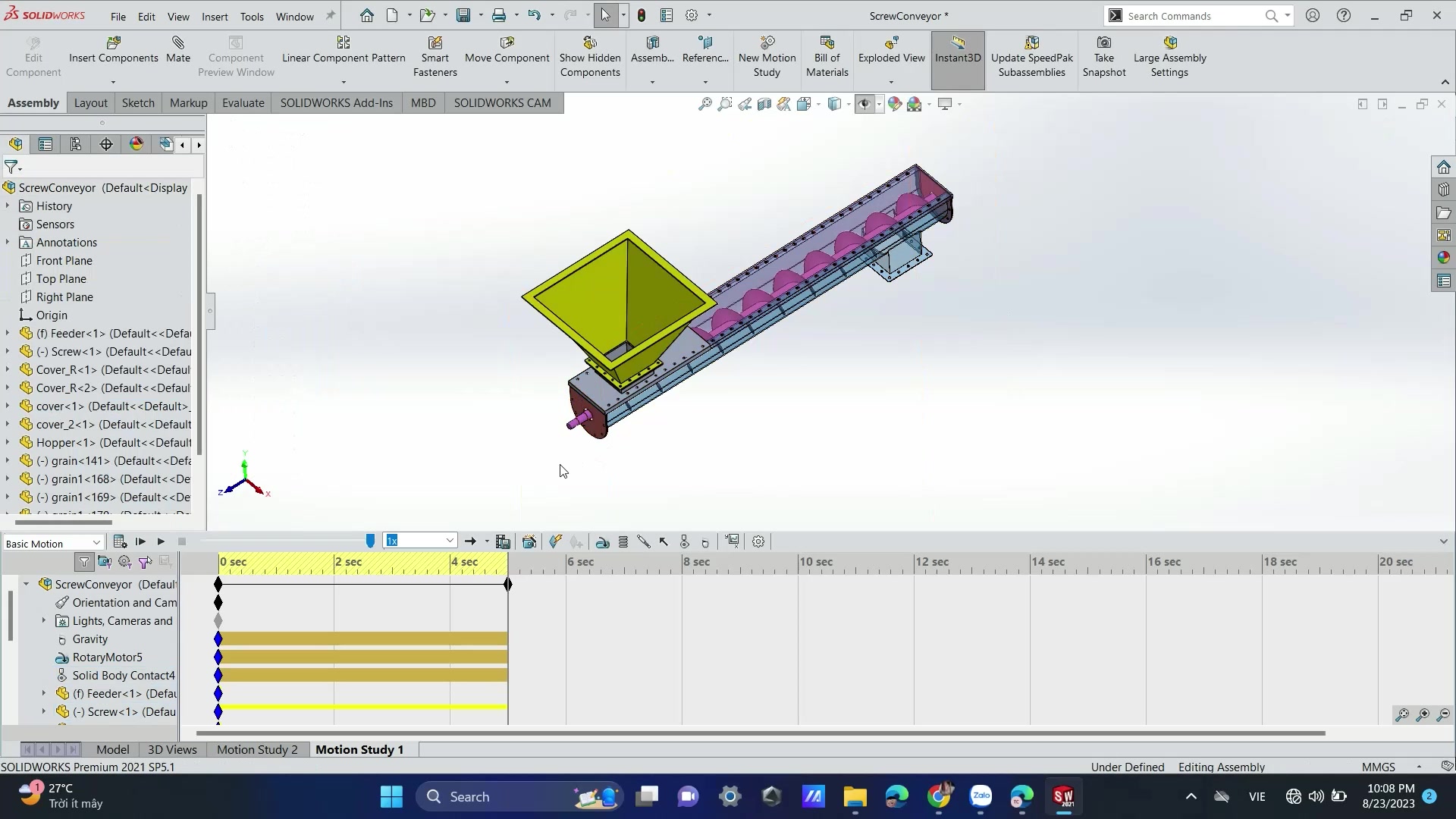Click Calculate motion study button
Viewport: 1456px width, 819px height.
pyautogui.click(x=120, y=541)
